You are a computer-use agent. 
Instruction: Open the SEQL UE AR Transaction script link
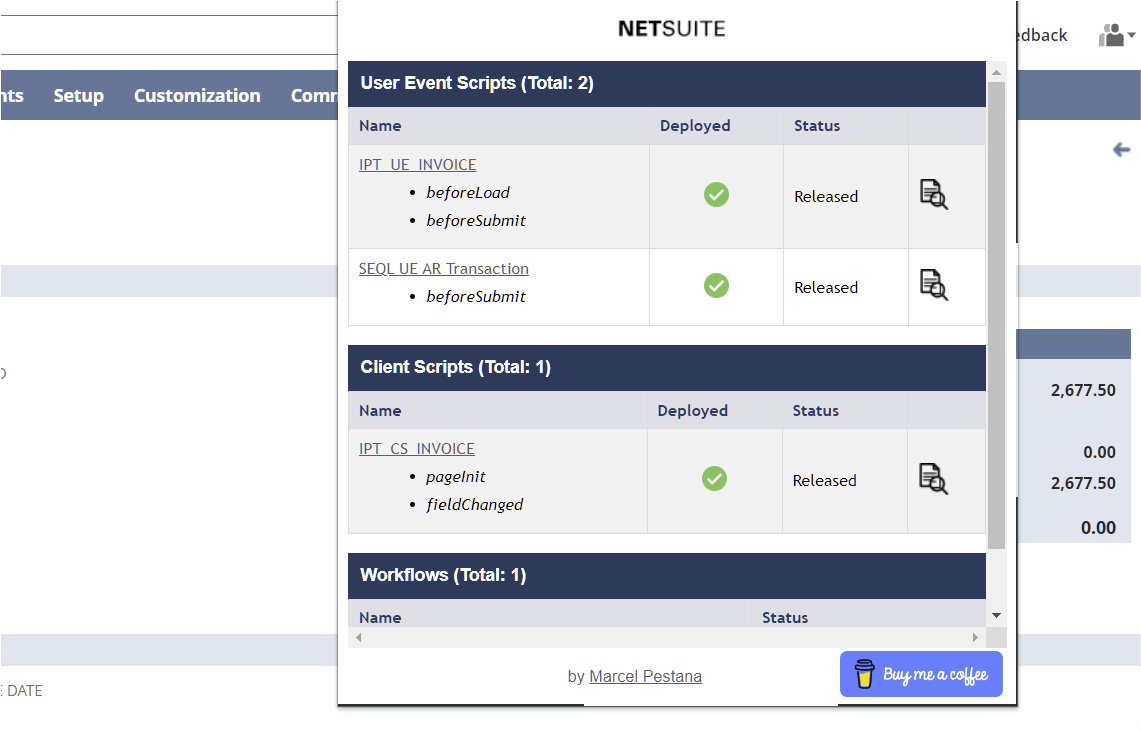click(x=443, y=268)
